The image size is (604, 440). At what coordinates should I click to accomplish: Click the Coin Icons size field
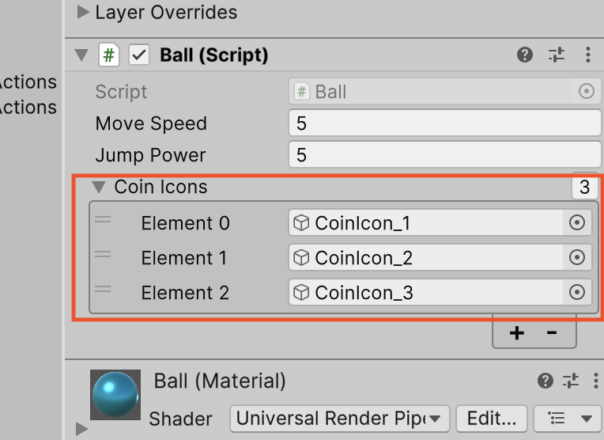point(585,187)
